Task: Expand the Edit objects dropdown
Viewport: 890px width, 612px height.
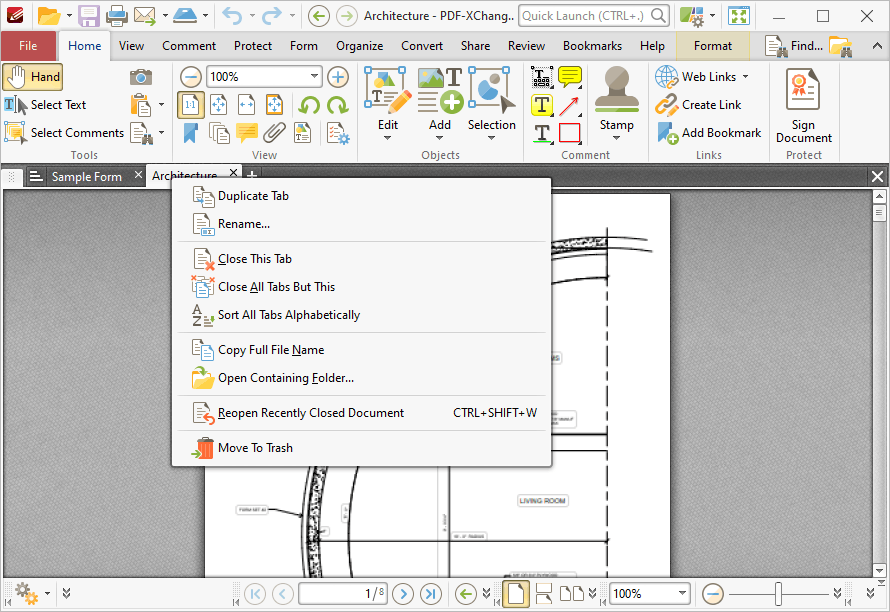Action: 388,138
